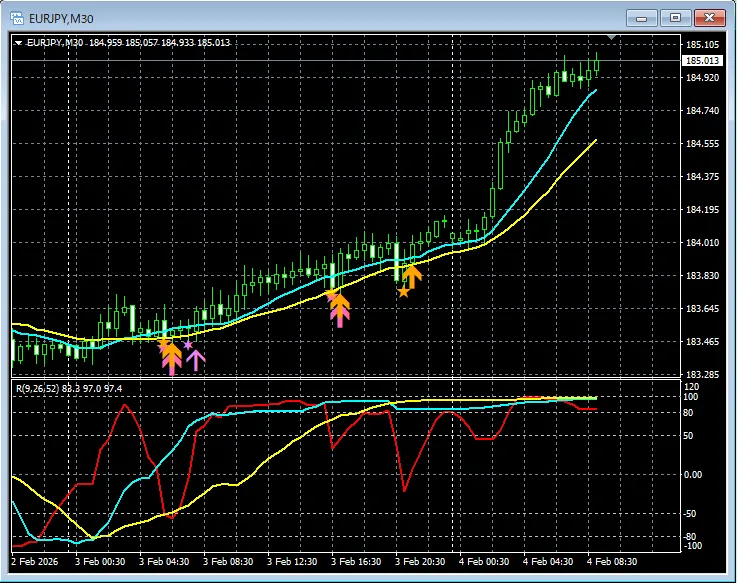This screenshot has height=583, width=738.
Task: Click the EURJPY,M30 title bar text
Action: point(64,18)
